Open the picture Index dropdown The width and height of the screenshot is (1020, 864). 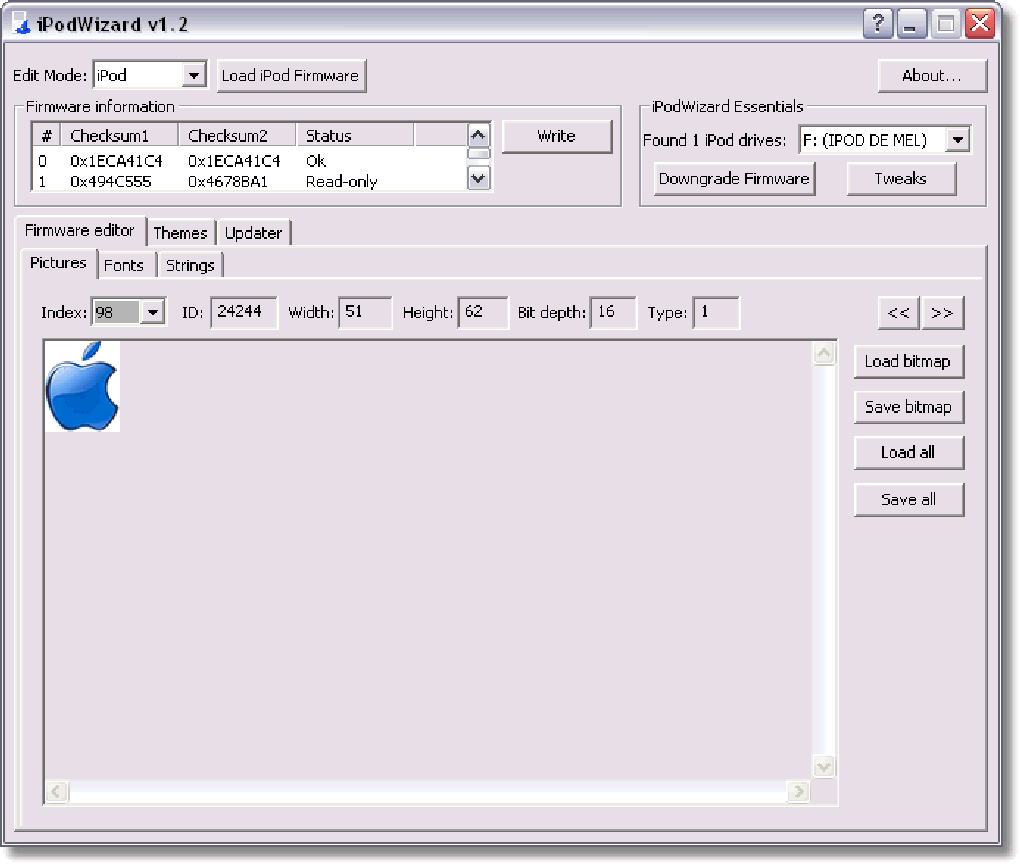(x=153, y=312)
